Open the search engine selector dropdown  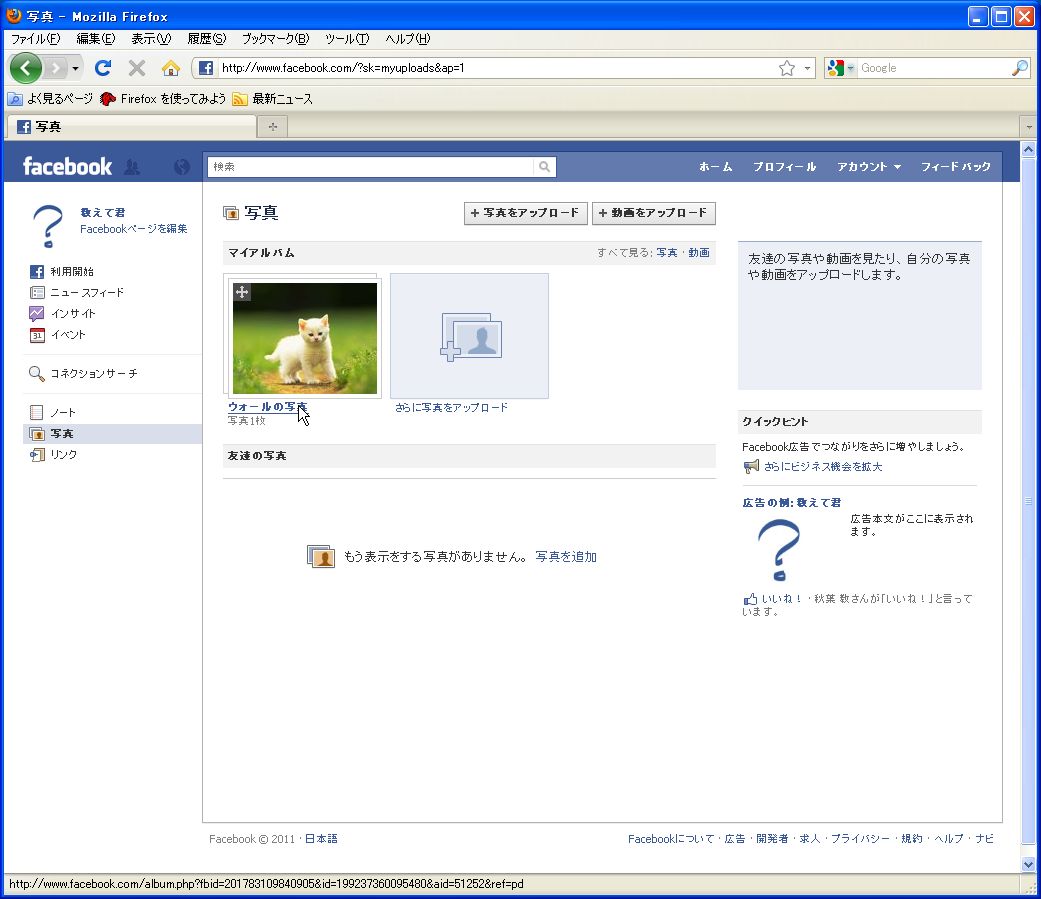[x=850, y=68]
